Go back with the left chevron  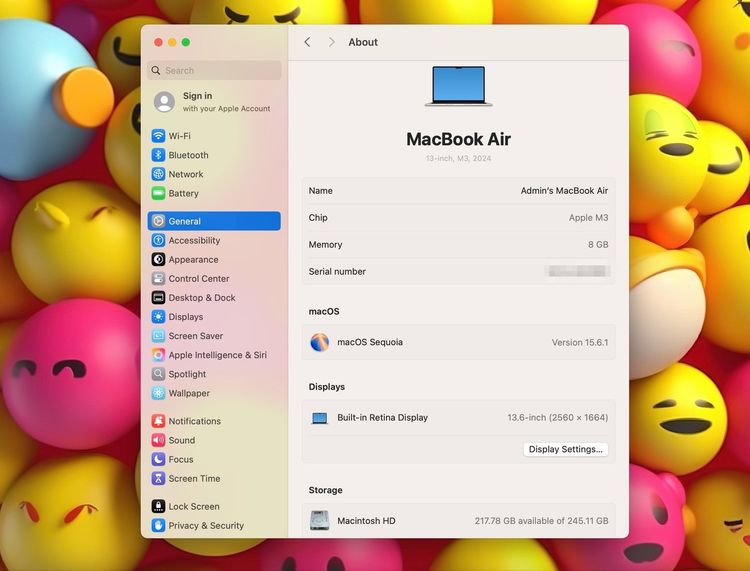[x=308, y=42]
